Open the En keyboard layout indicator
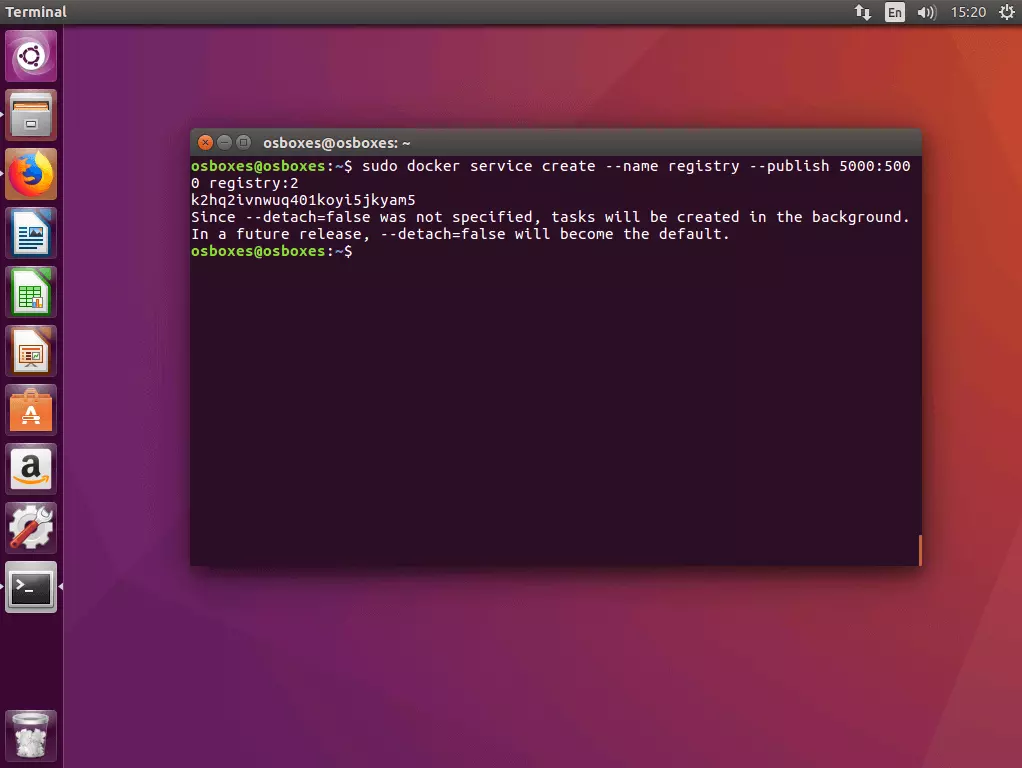 [895, 12]
